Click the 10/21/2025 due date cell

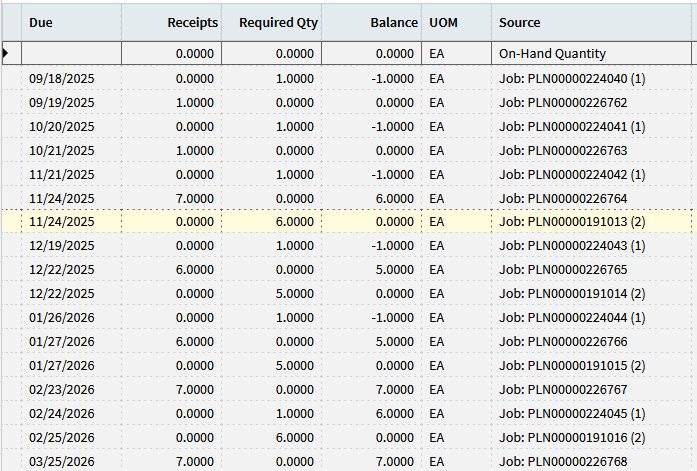tap(71, 151)
